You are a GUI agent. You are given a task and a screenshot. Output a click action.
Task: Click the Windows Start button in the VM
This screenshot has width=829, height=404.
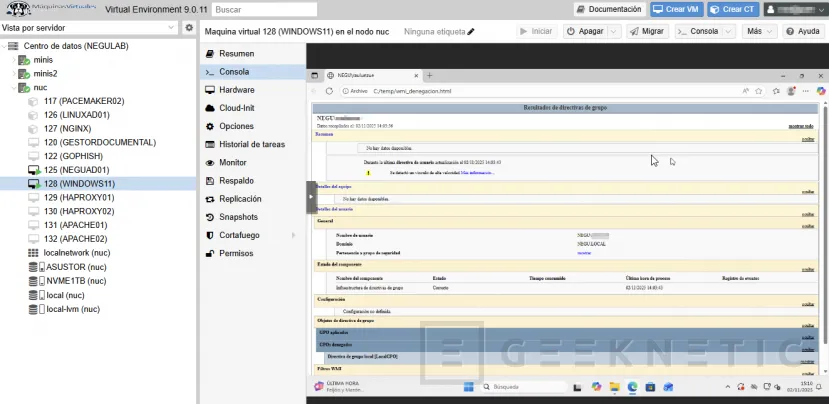tap(468, 387)
